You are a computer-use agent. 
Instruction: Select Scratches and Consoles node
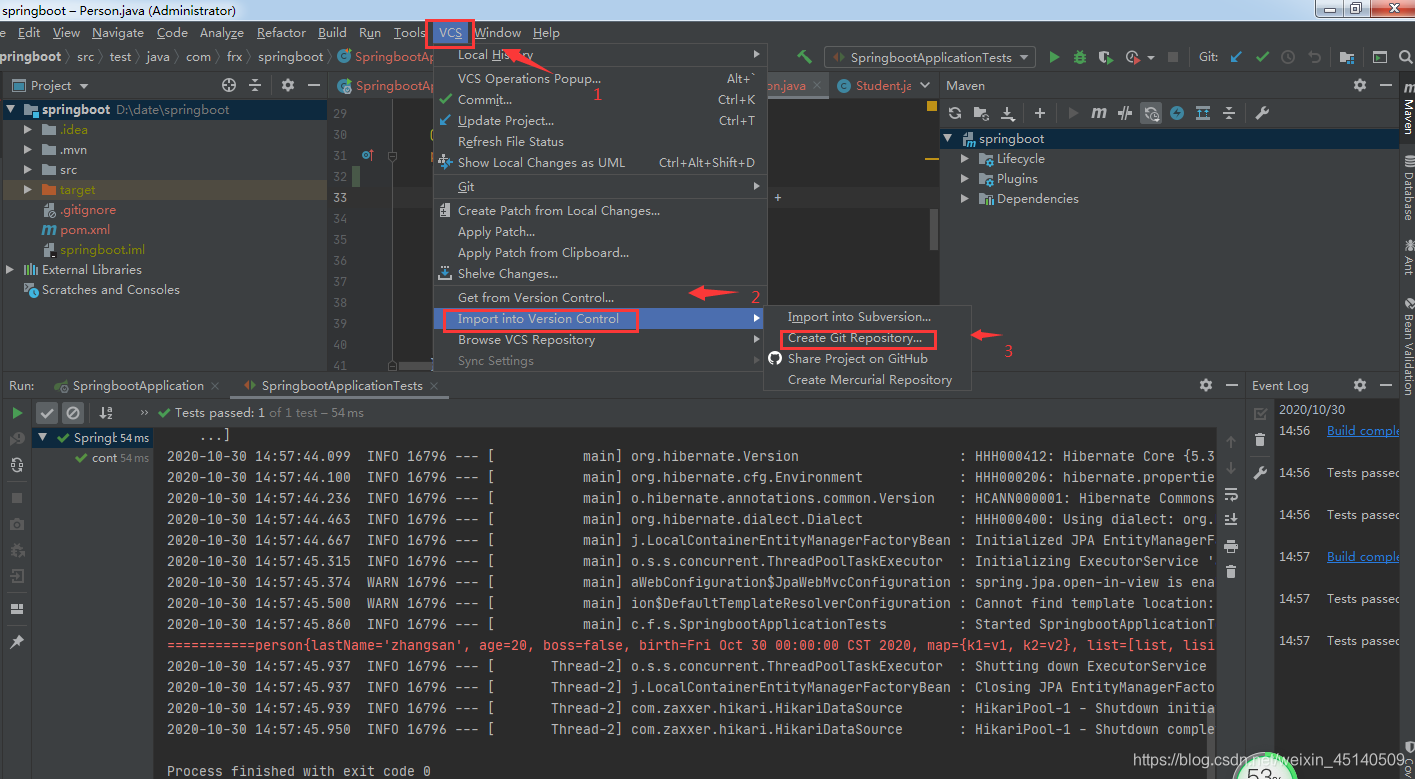click(x=110, y=290)
